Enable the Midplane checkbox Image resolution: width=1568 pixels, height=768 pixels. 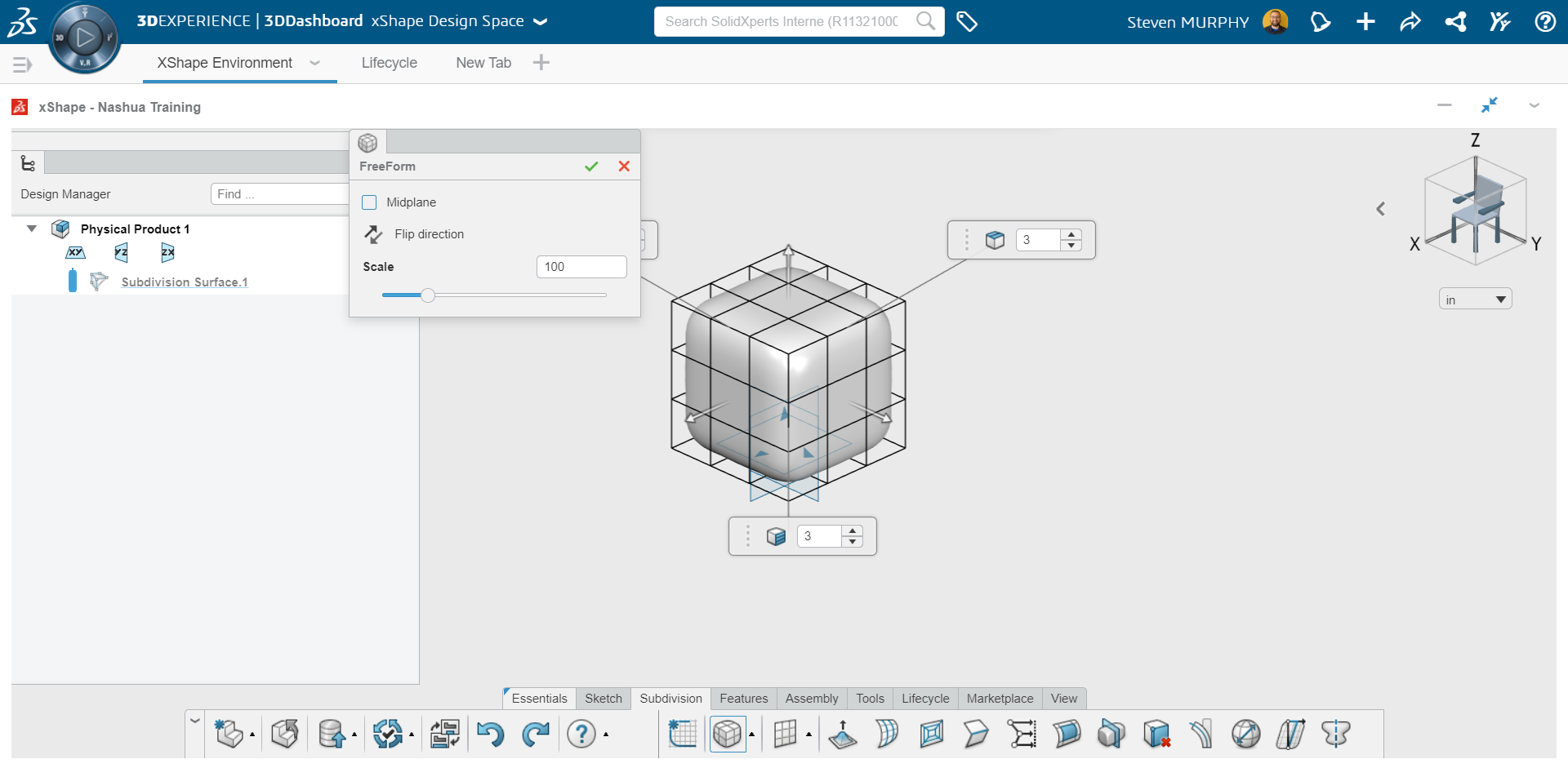click(369, 202)
